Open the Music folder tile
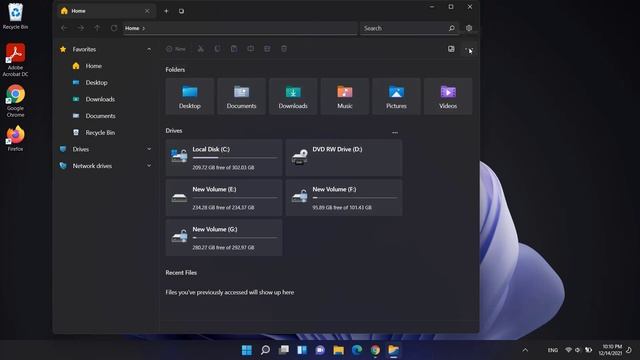This screenshot has width=640, height=360. pyautogui.click(x=344, y=96)
